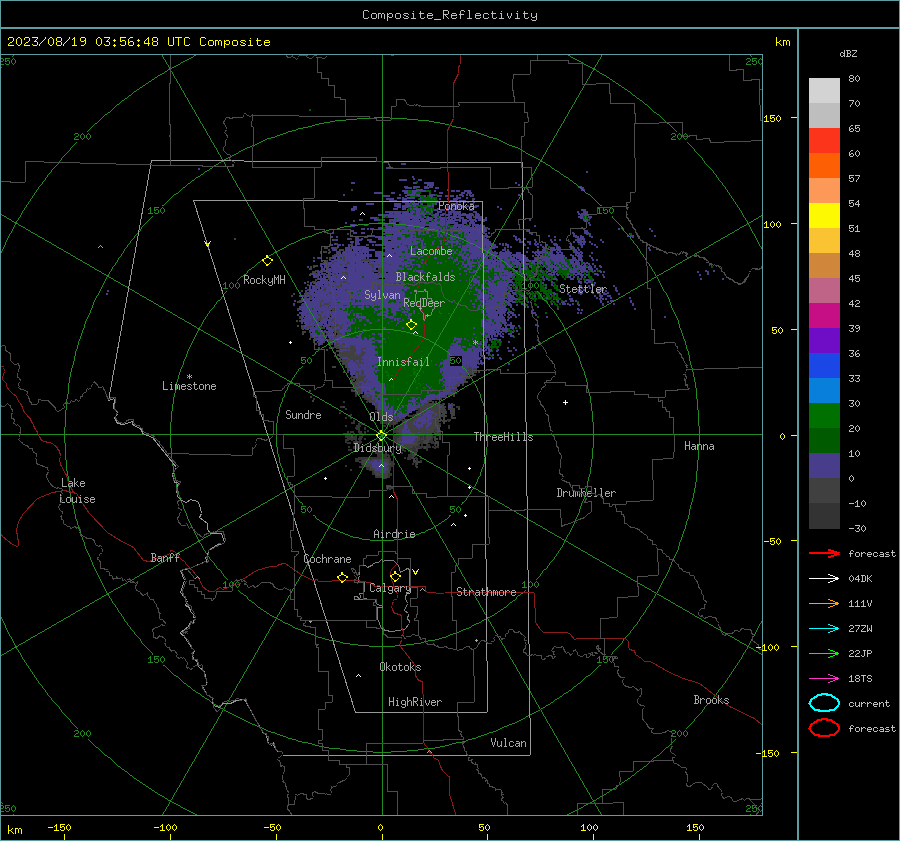
Task: Click the dBZ legend heading
Action: tap(848, 53)
